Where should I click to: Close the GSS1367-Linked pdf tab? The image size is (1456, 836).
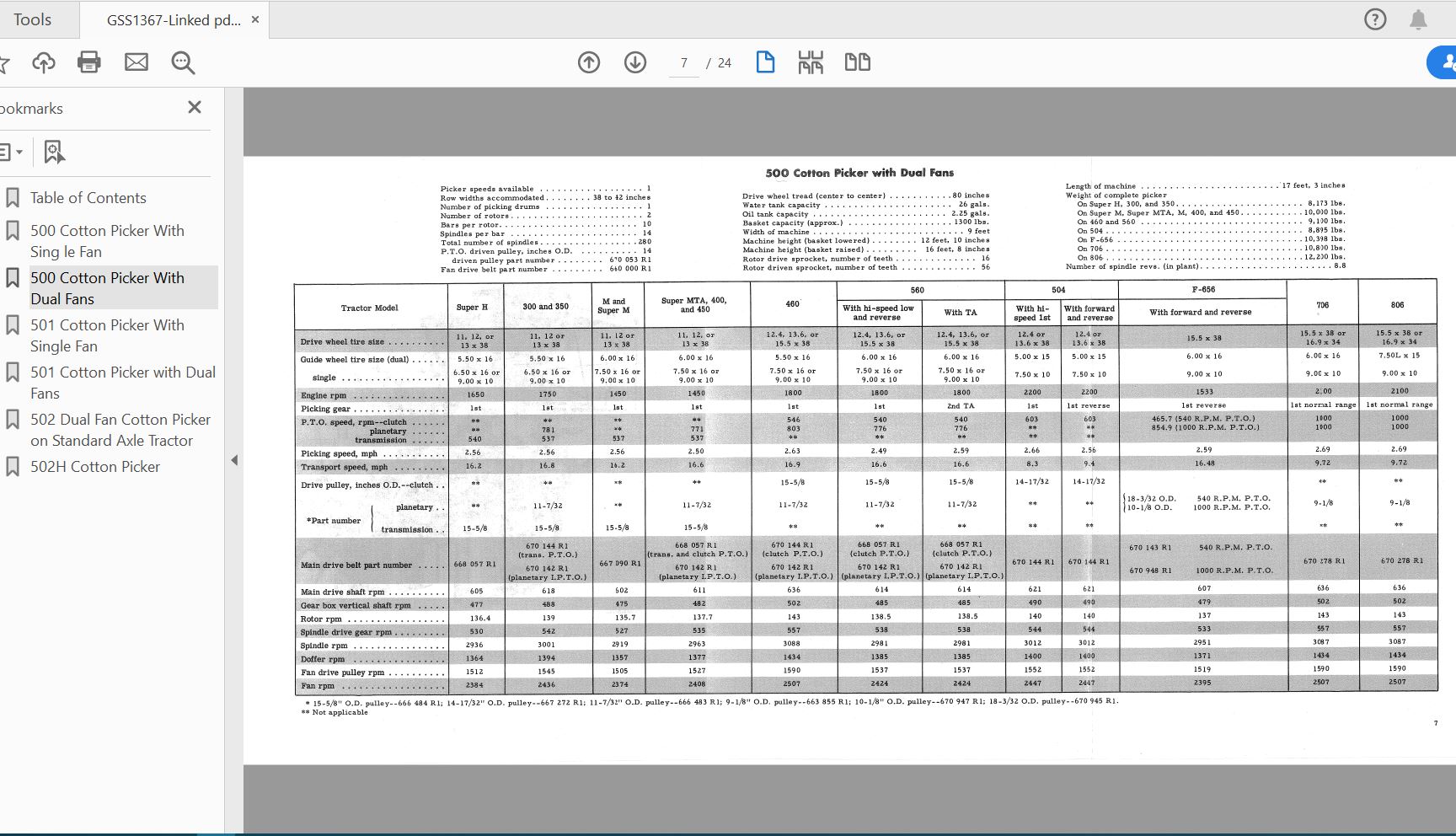click(255, 19)
